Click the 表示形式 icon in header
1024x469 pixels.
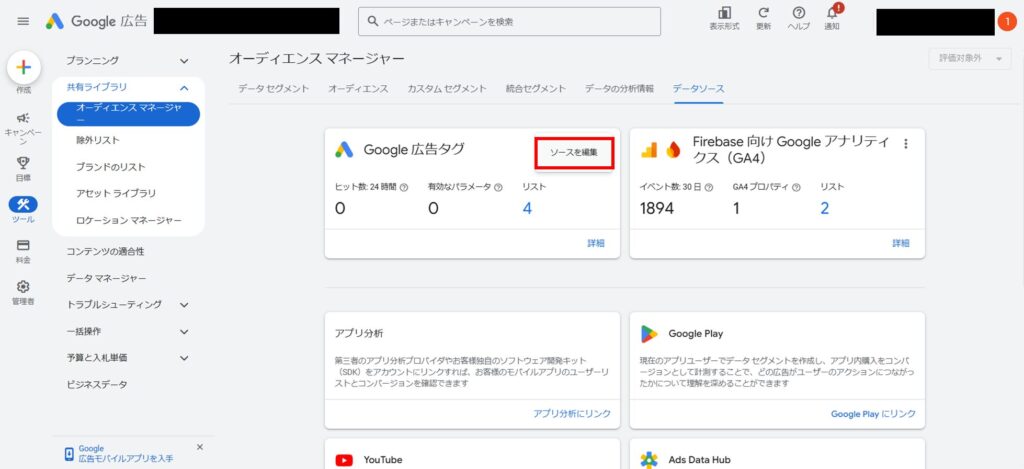point(724,13)
